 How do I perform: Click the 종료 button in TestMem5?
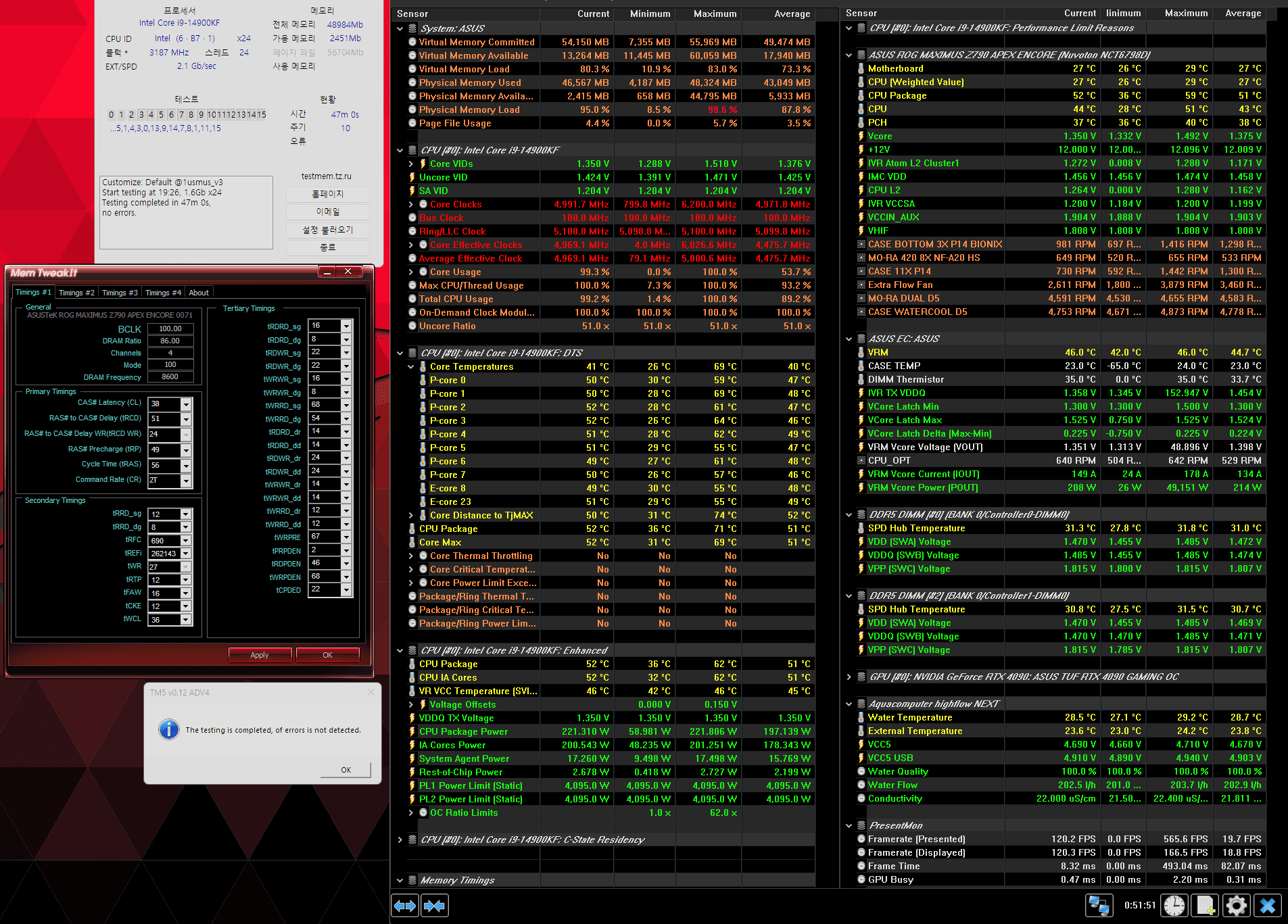327,247
